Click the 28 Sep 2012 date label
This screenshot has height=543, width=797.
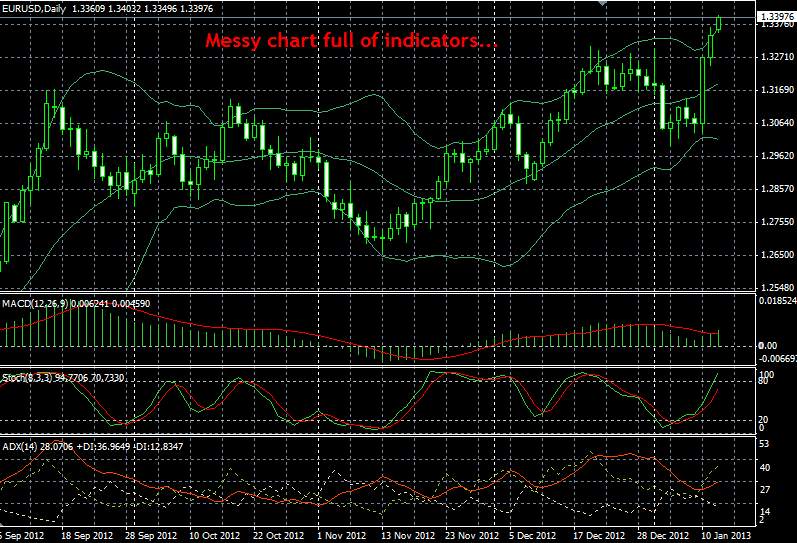click(x=151, y=536)
